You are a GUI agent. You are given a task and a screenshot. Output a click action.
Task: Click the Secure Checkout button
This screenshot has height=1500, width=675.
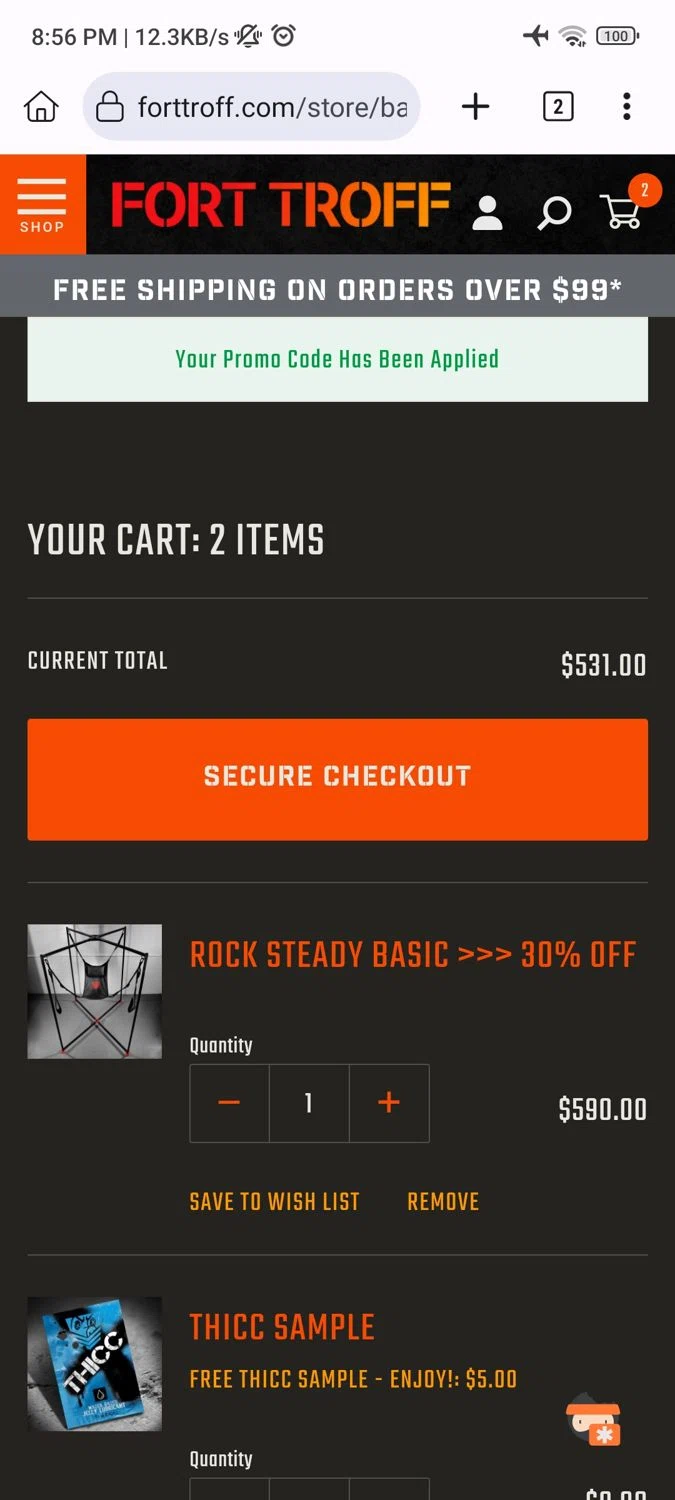(337, 779)
